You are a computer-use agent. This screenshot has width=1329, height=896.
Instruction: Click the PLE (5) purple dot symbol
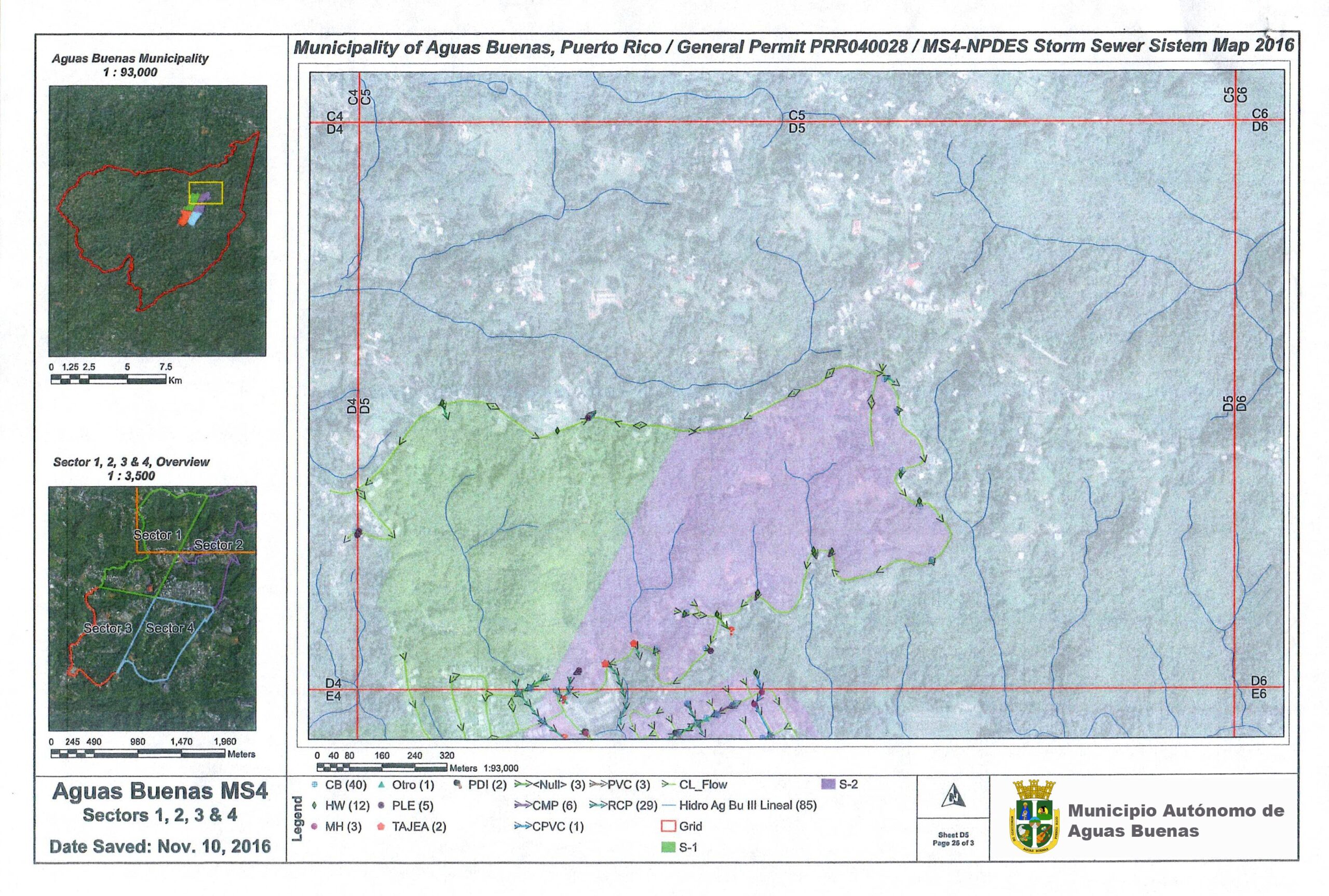381,806
